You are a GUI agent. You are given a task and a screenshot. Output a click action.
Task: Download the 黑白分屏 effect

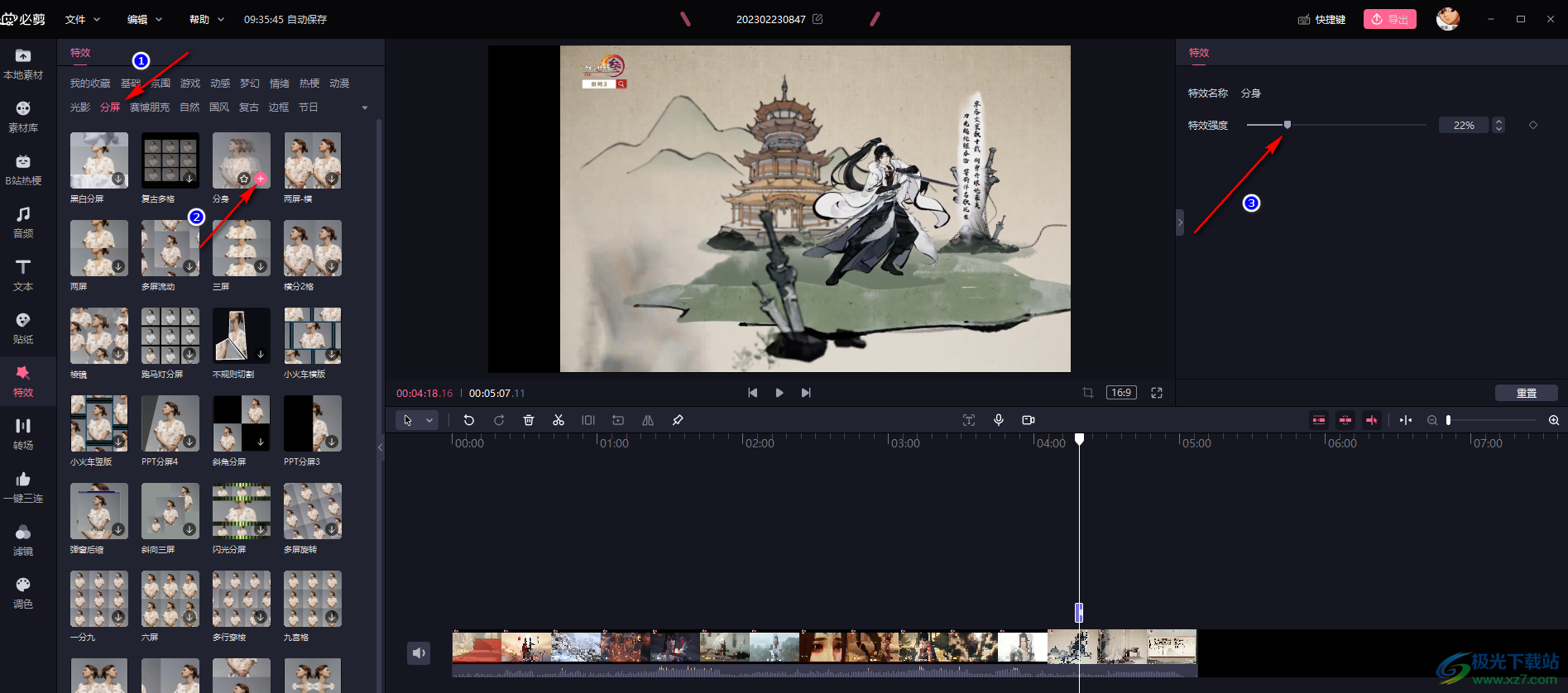(x=118, y=179)
